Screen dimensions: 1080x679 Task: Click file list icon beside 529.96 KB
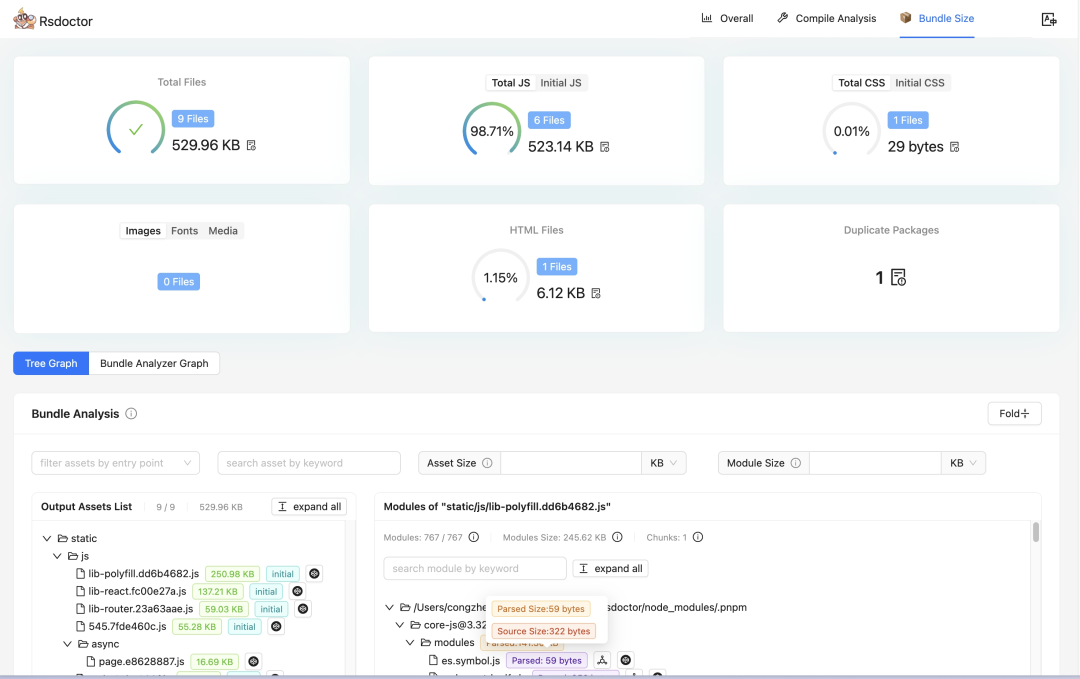pyautogui.click(x=251, y=146)
